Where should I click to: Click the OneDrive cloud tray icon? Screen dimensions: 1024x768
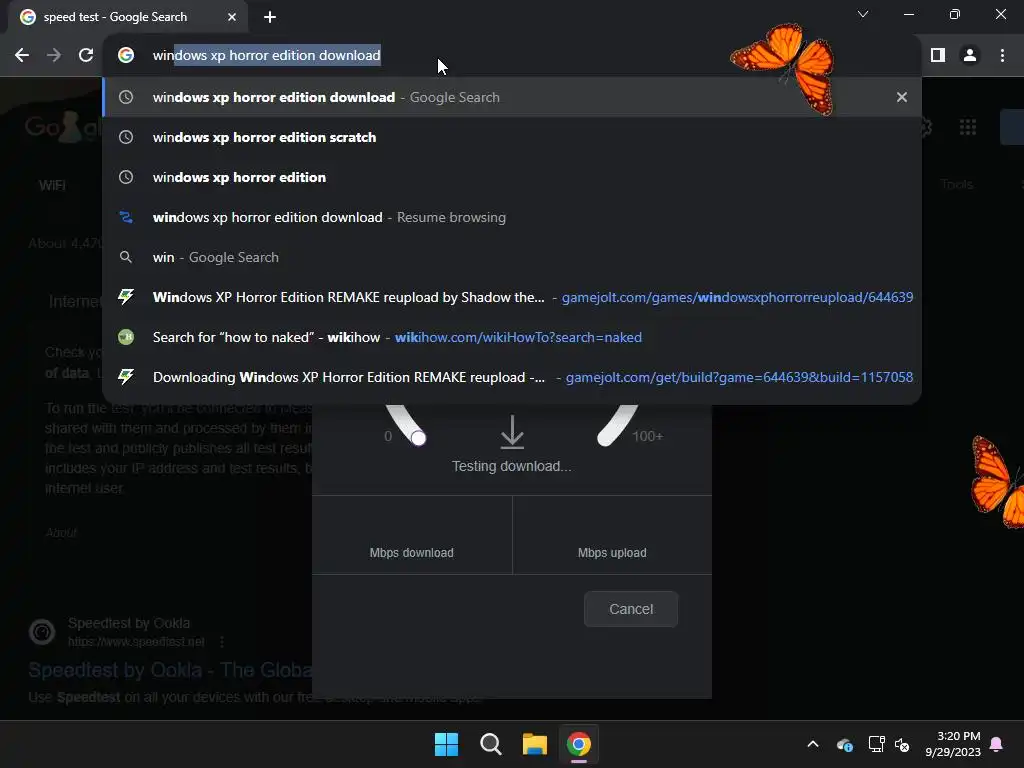(845, 744)
